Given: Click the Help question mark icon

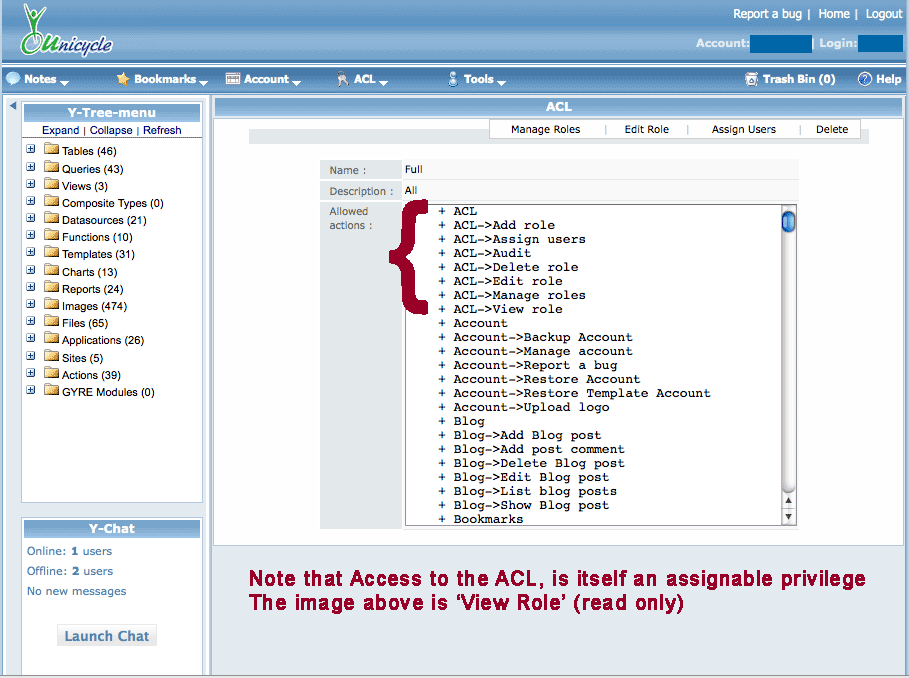Looking at the screenshot, I should pos(865,79).
